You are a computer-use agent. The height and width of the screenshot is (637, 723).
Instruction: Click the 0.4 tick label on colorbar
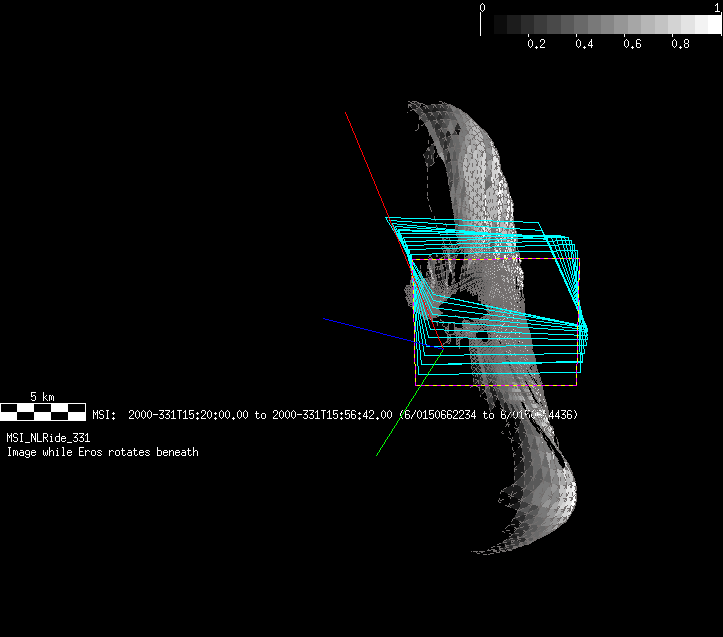coord(584,44)
